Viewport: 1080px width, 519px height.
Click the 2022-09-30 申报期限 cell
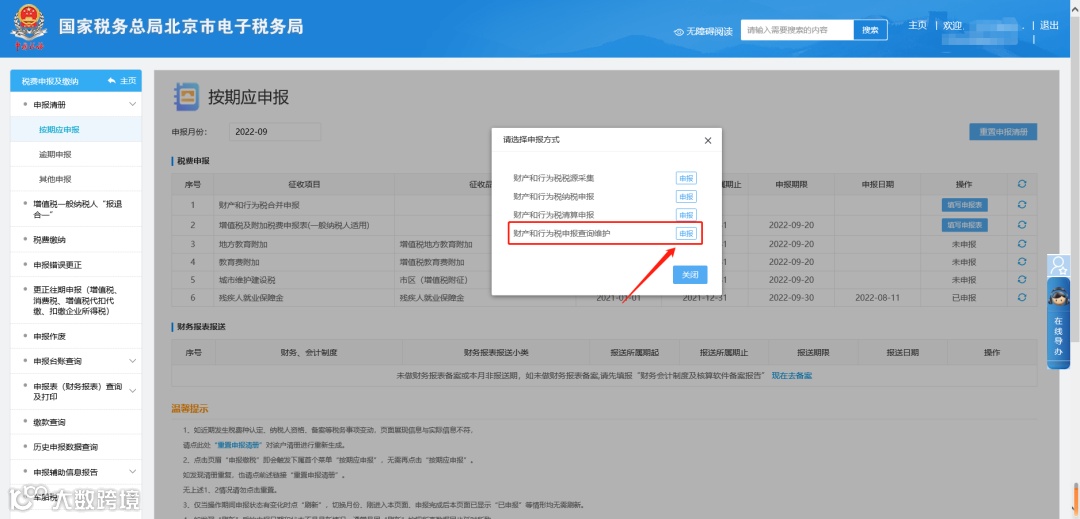(x=791, y=297)
